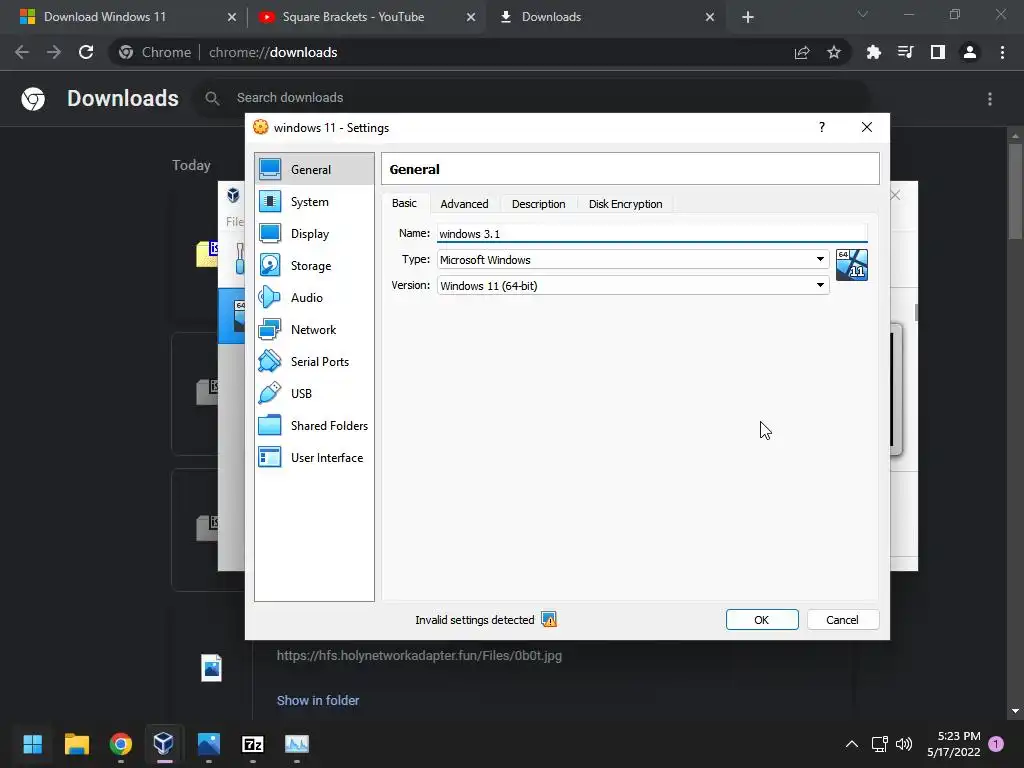This screenshot has height=768, width=1024.
Task: Open the USB settings category
Action: point(314,394)
